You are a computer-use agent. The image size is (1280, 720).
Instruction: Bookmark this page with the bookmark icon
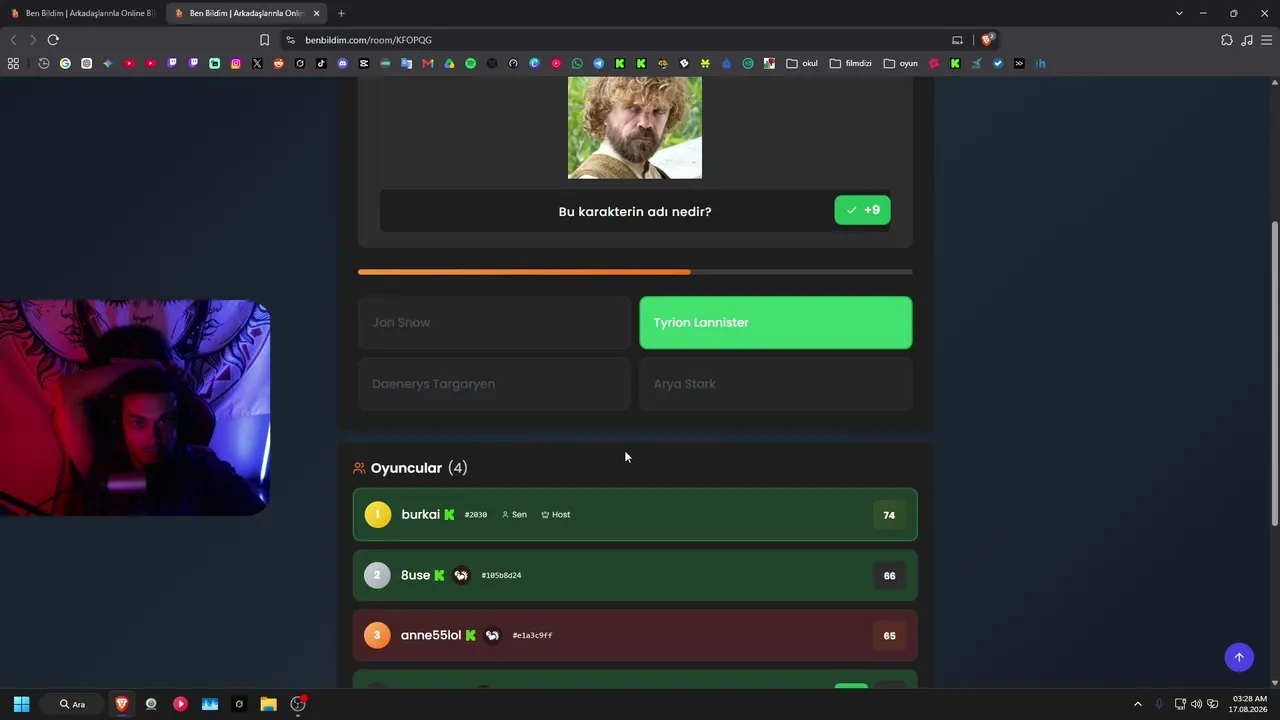(264, 40)
